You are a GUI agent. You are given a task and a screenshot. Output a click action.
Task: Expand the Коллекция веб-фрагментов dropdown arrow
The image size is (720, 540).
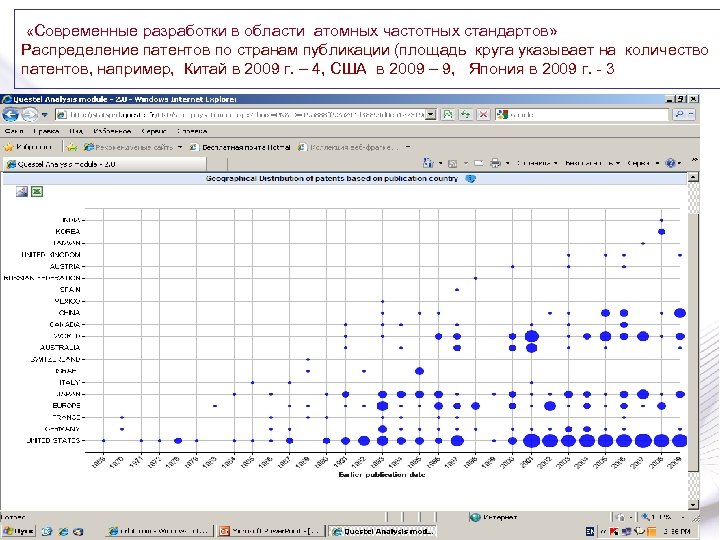[408, 147]
